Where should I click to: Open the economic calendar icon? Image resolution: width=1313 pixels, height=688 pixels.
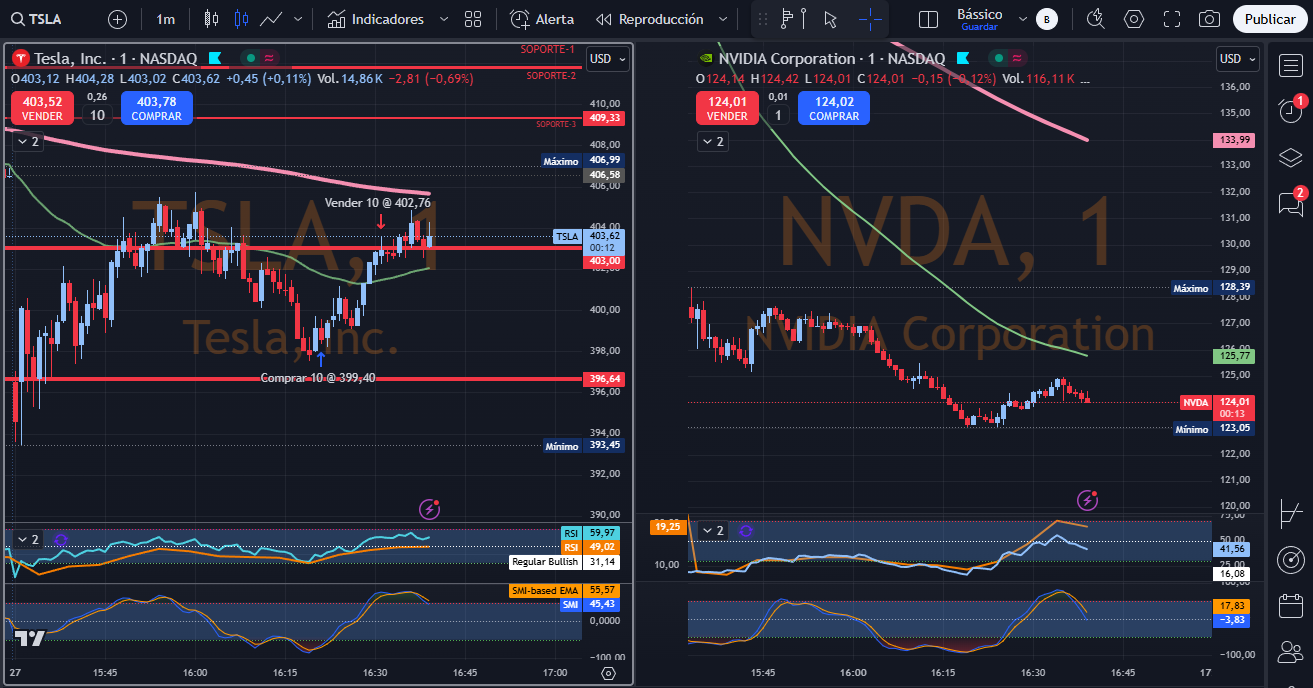click(x=1290, y=606)
